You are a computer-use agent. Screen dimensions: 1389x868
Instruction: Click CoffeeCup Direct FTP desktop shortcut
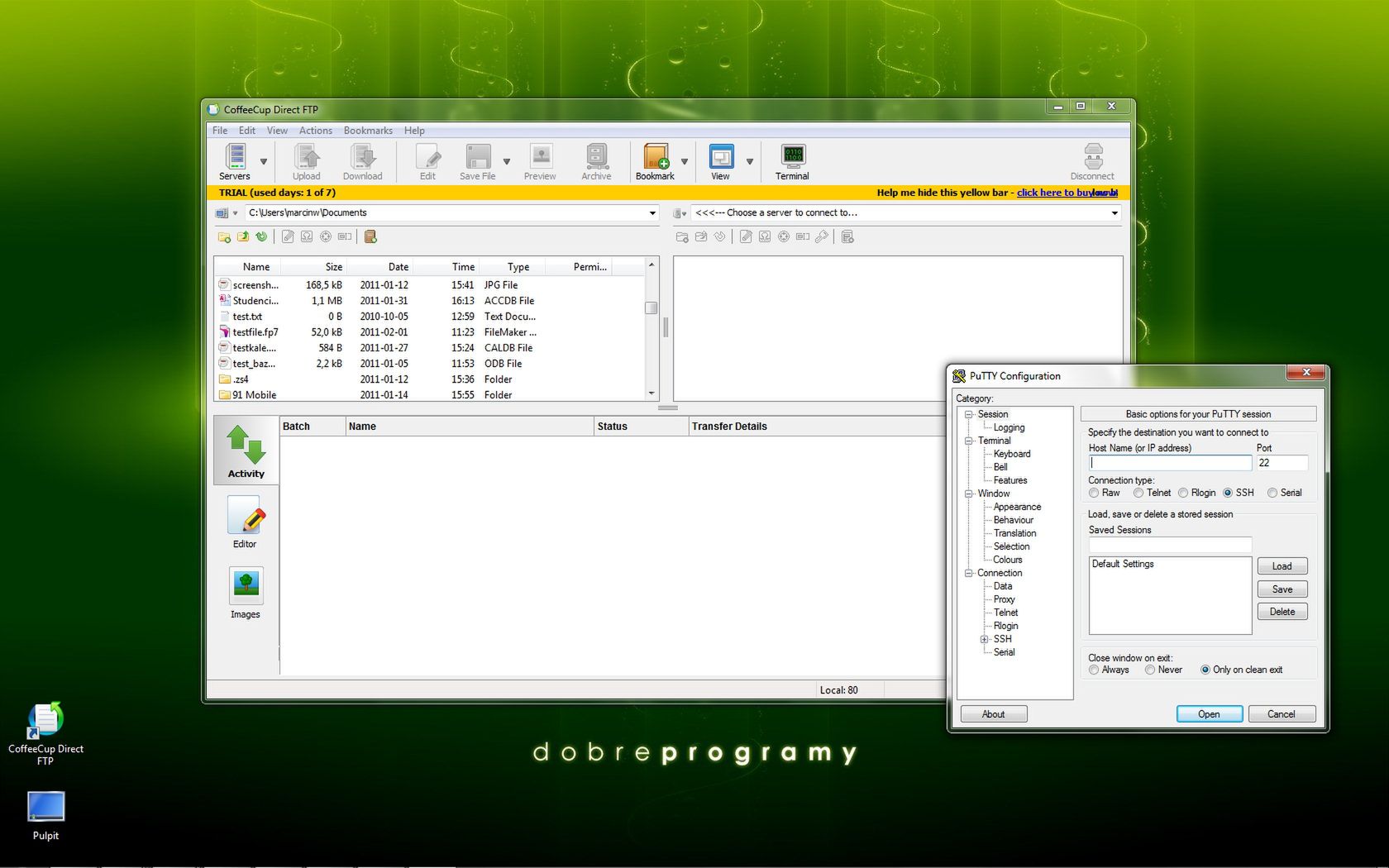click(45, 733)
